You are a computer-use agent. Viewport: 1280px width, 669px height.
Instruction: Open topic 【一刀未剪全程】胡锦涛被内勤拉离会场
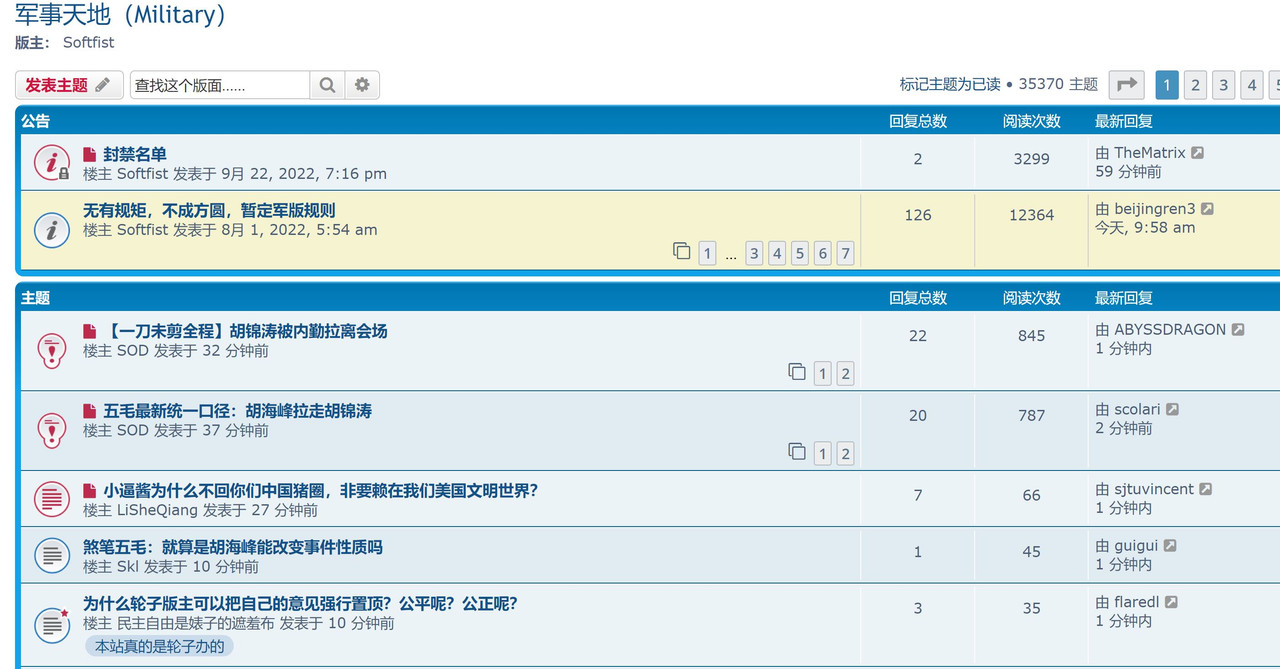[x=245, y=331]
